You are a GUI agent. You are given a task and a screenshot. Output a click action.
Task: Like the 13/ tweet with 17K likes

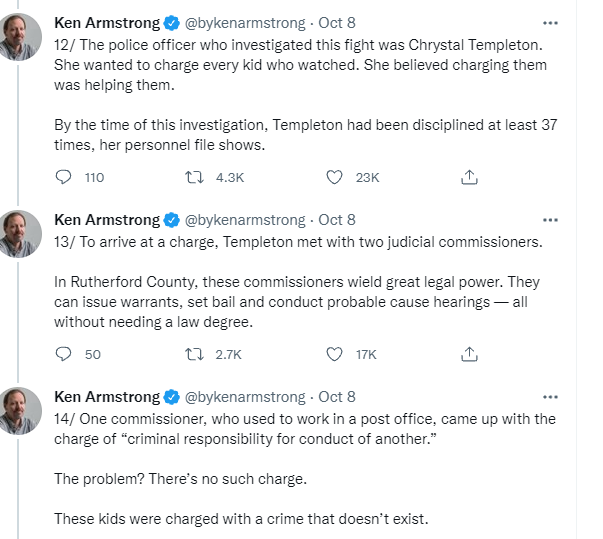point(336,354)
